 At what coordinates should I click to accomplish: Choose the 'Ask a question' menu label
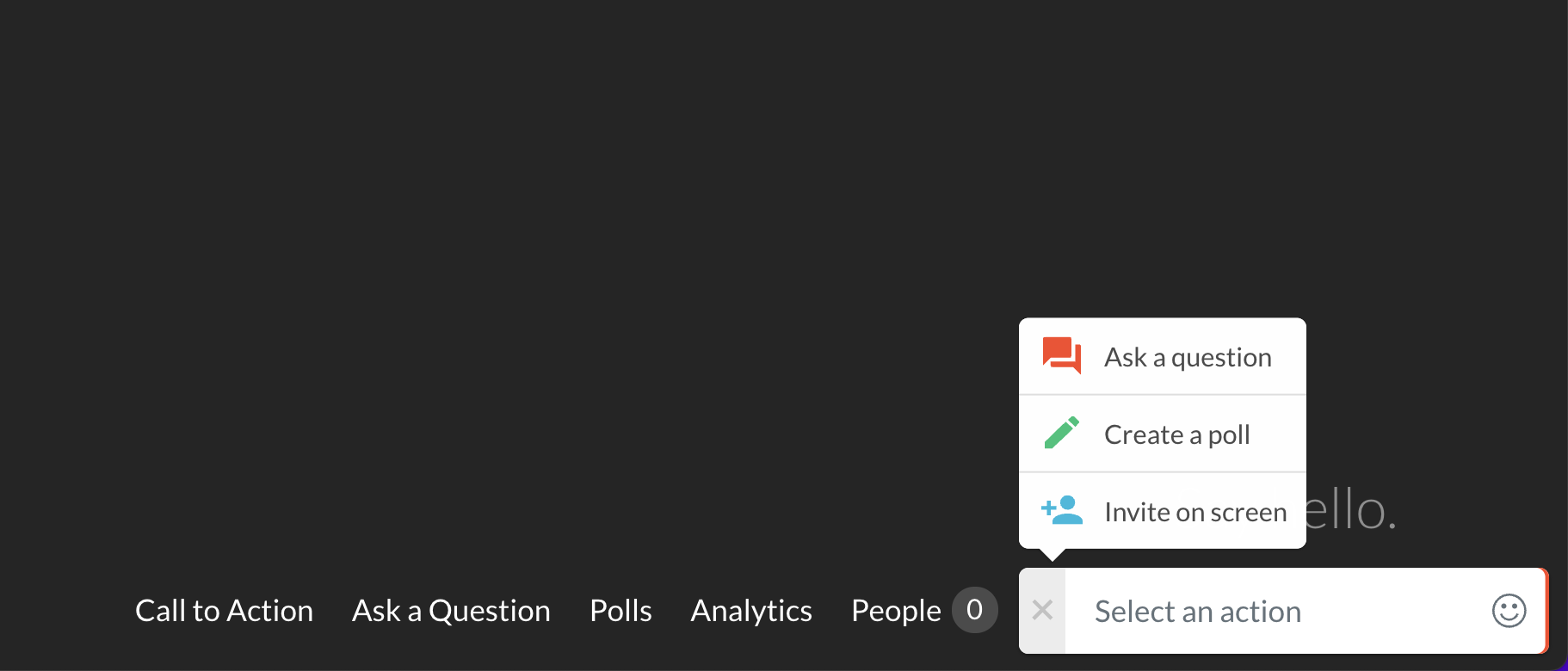tap(1188, 357)
